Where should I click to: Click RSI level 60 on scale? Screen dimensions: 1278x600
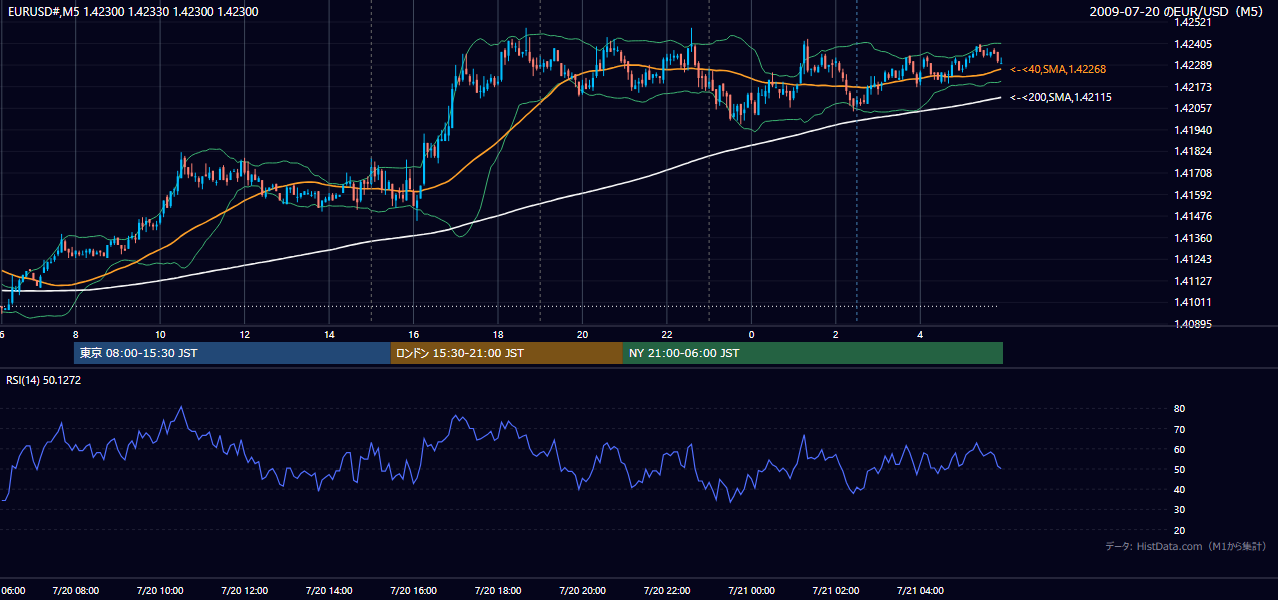1180,449
